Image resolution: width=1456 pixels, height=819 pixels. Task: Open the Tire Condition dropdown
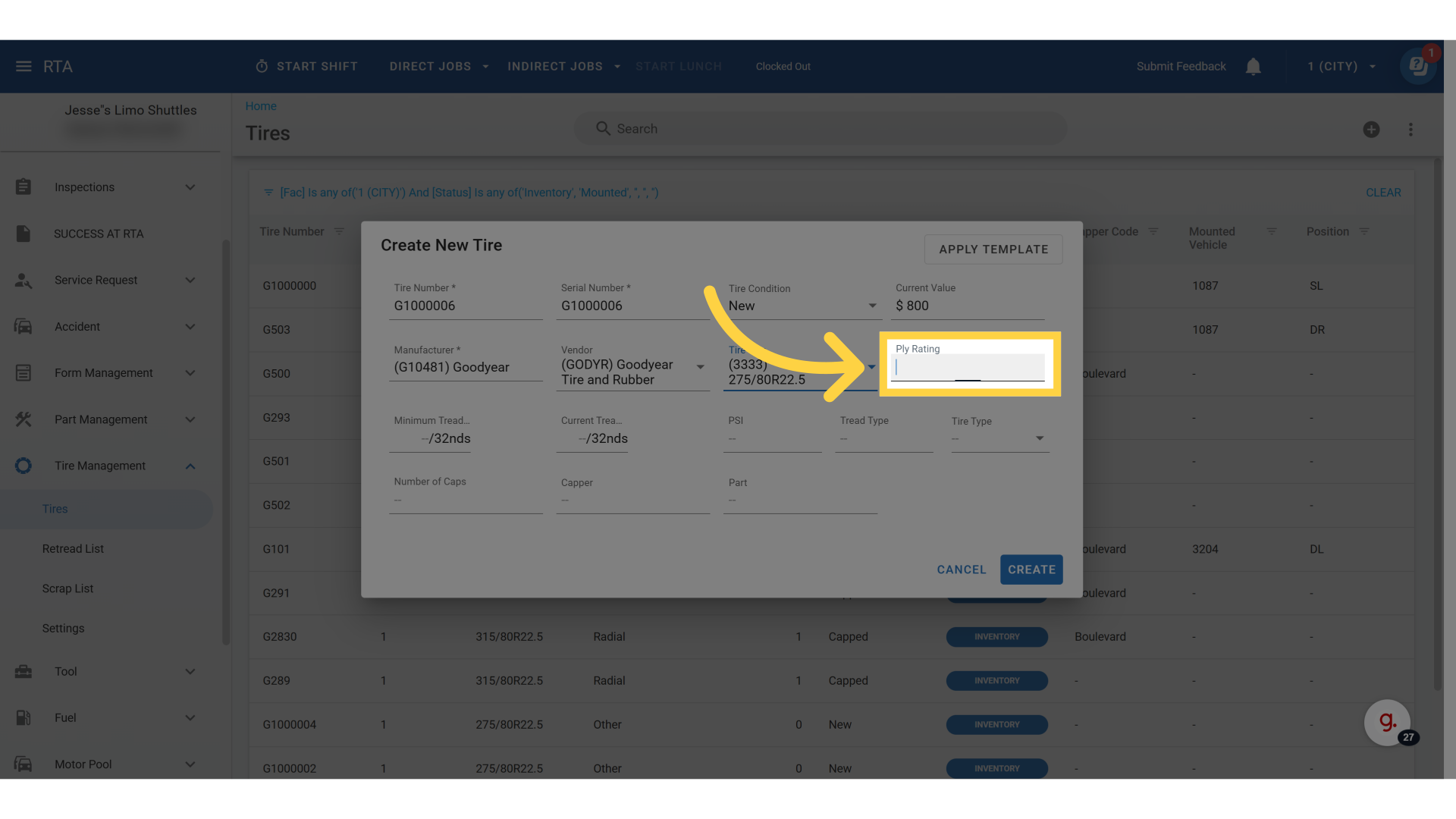point(872,306)
